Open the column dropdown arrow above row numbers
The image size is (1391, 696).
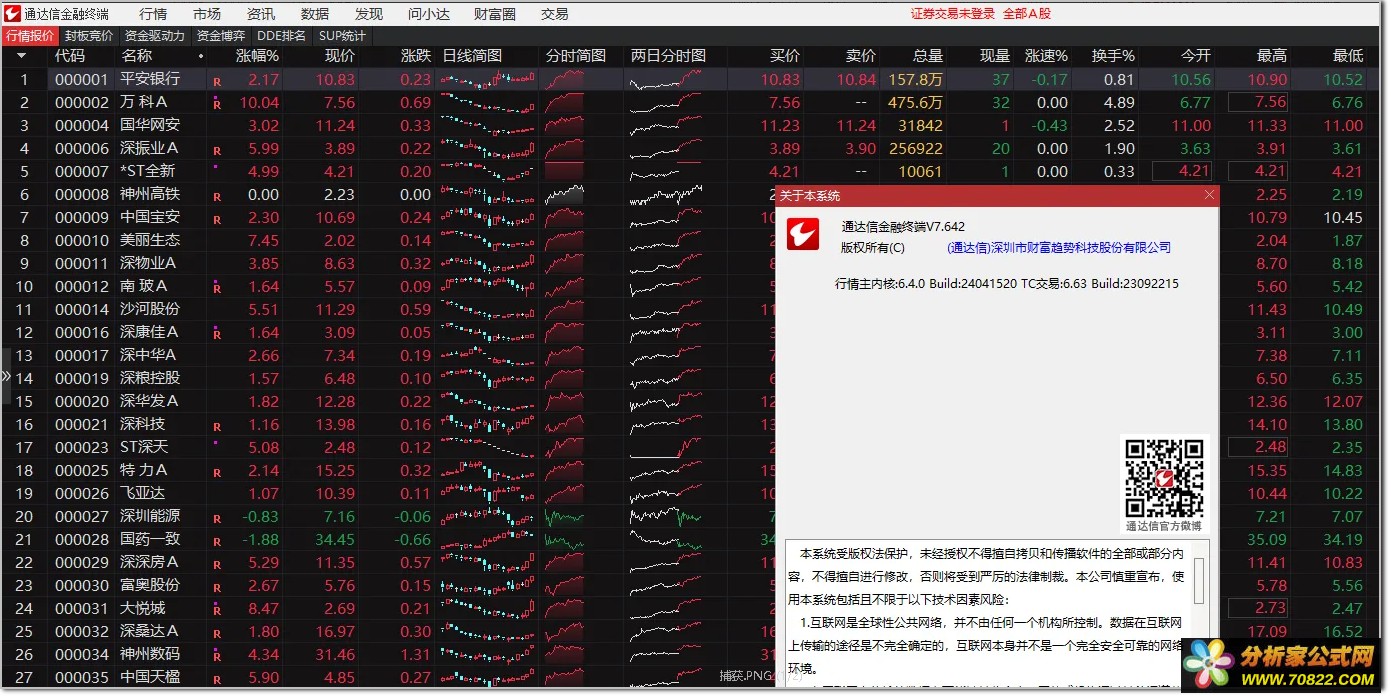pos(22,56)
